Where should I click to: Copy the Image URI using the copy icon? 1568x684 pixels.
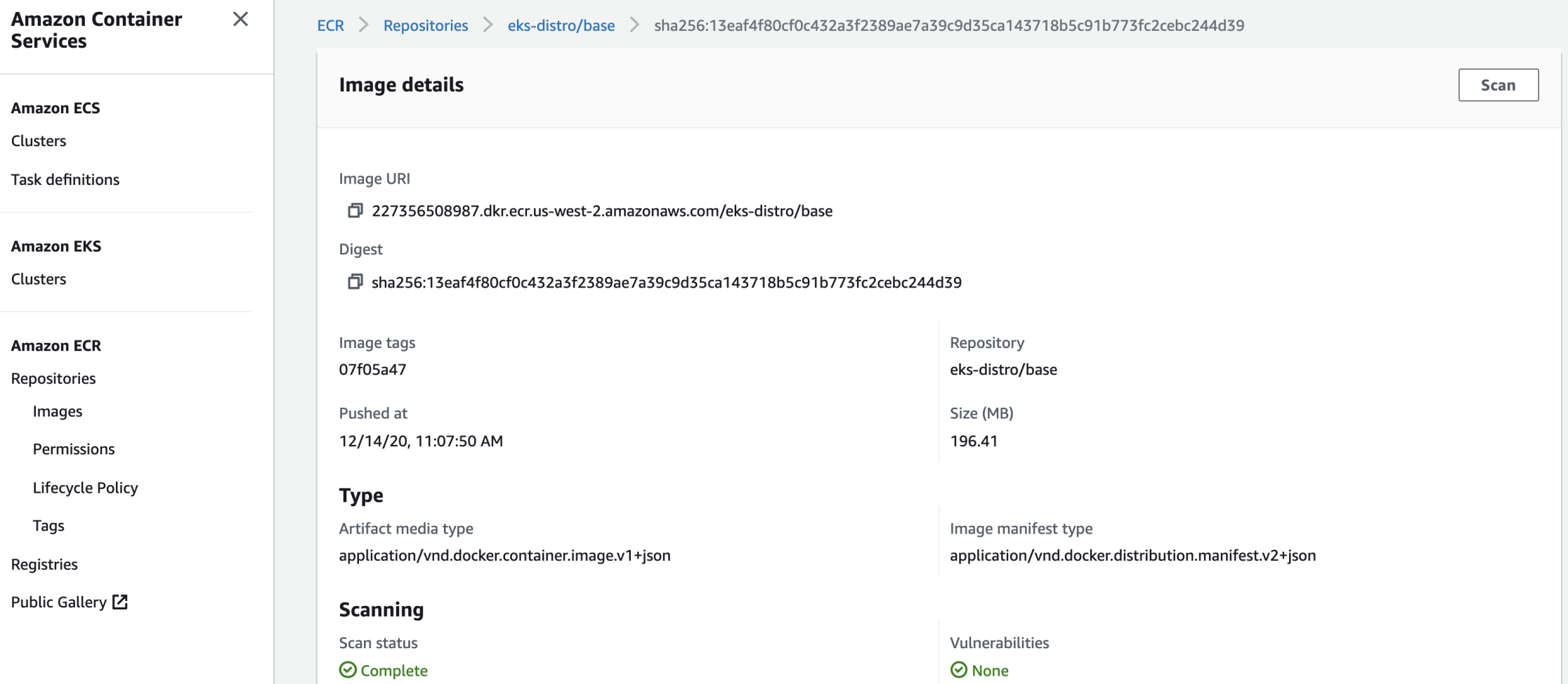tap(355, 210)
